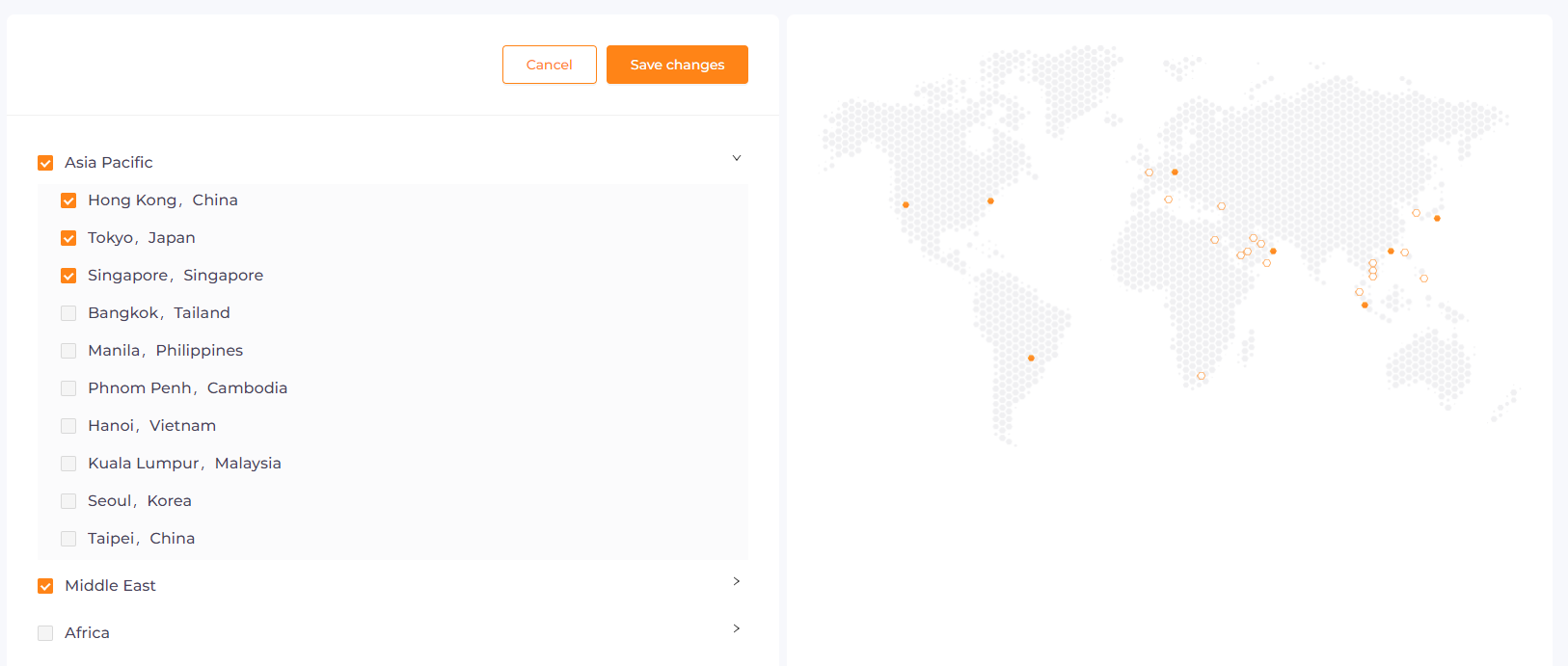This screenshot has width=1568, height=666.
Task: Click the Middle East label
Action: tap(110, 585)
